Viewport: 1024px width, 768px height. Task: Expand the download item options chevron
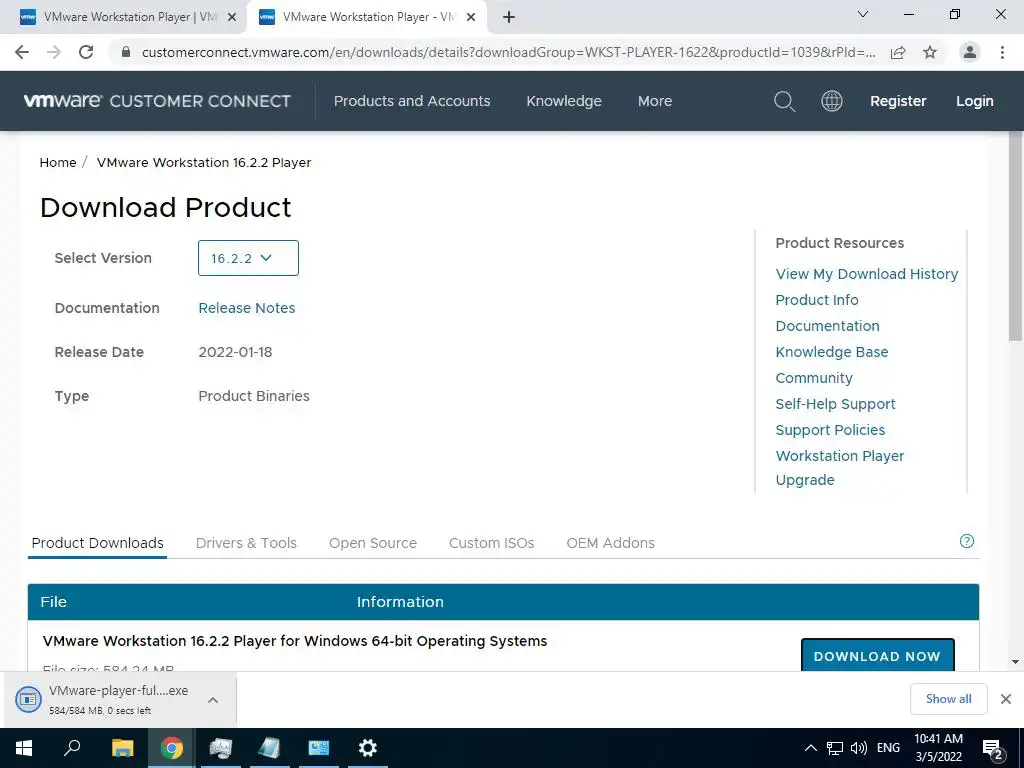(x=212, y=700)
